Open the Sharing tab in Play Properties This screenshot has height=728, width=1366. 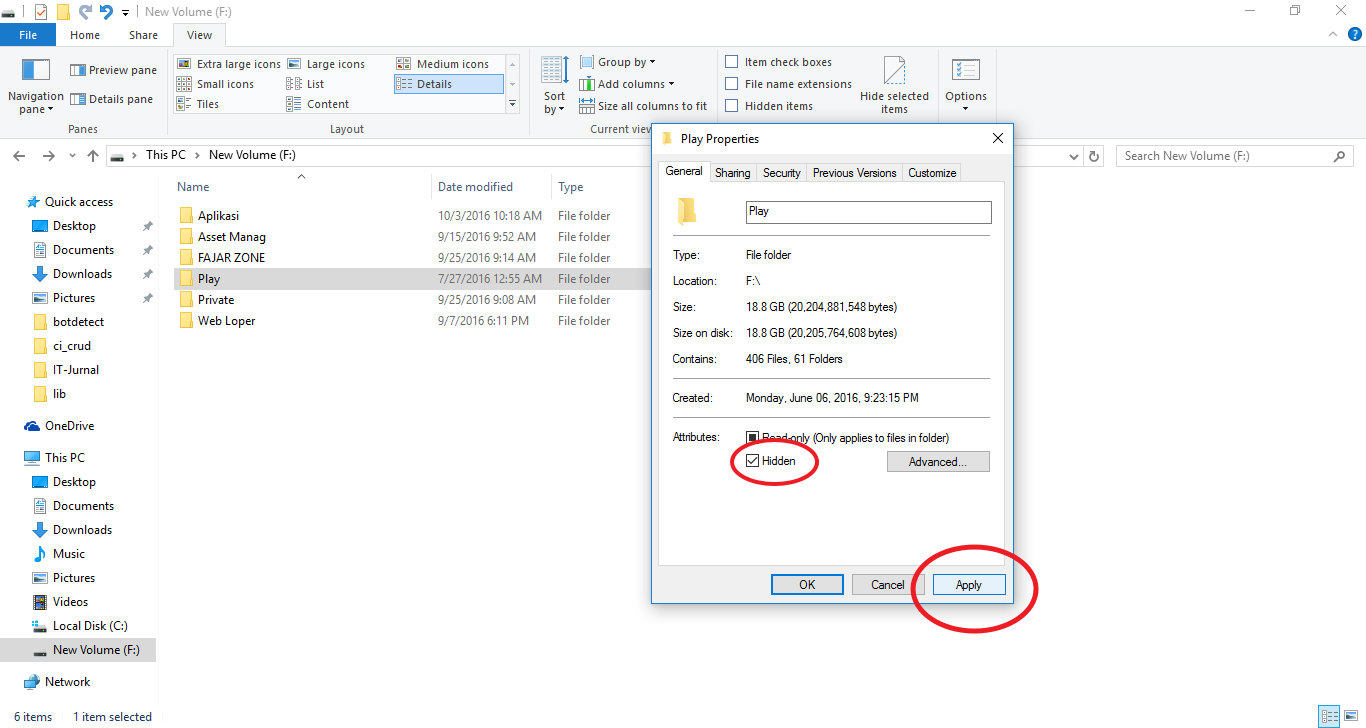[x=732, y=173]
